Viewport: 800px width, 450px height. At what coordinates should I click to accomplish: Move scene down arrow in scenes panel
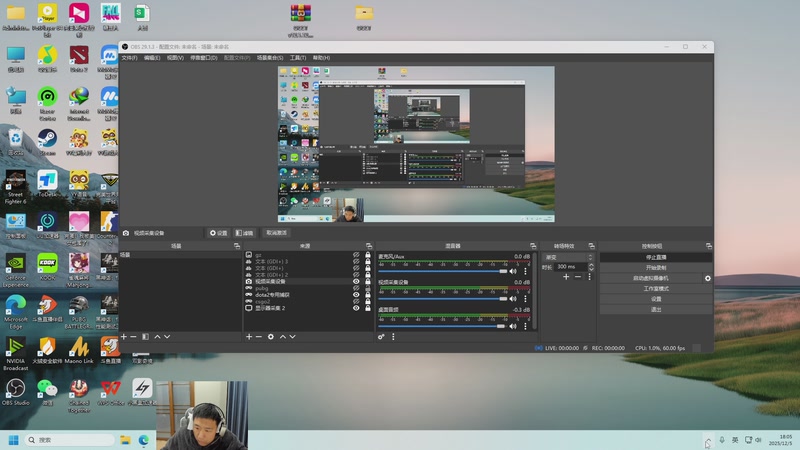(x=167, y=337)
